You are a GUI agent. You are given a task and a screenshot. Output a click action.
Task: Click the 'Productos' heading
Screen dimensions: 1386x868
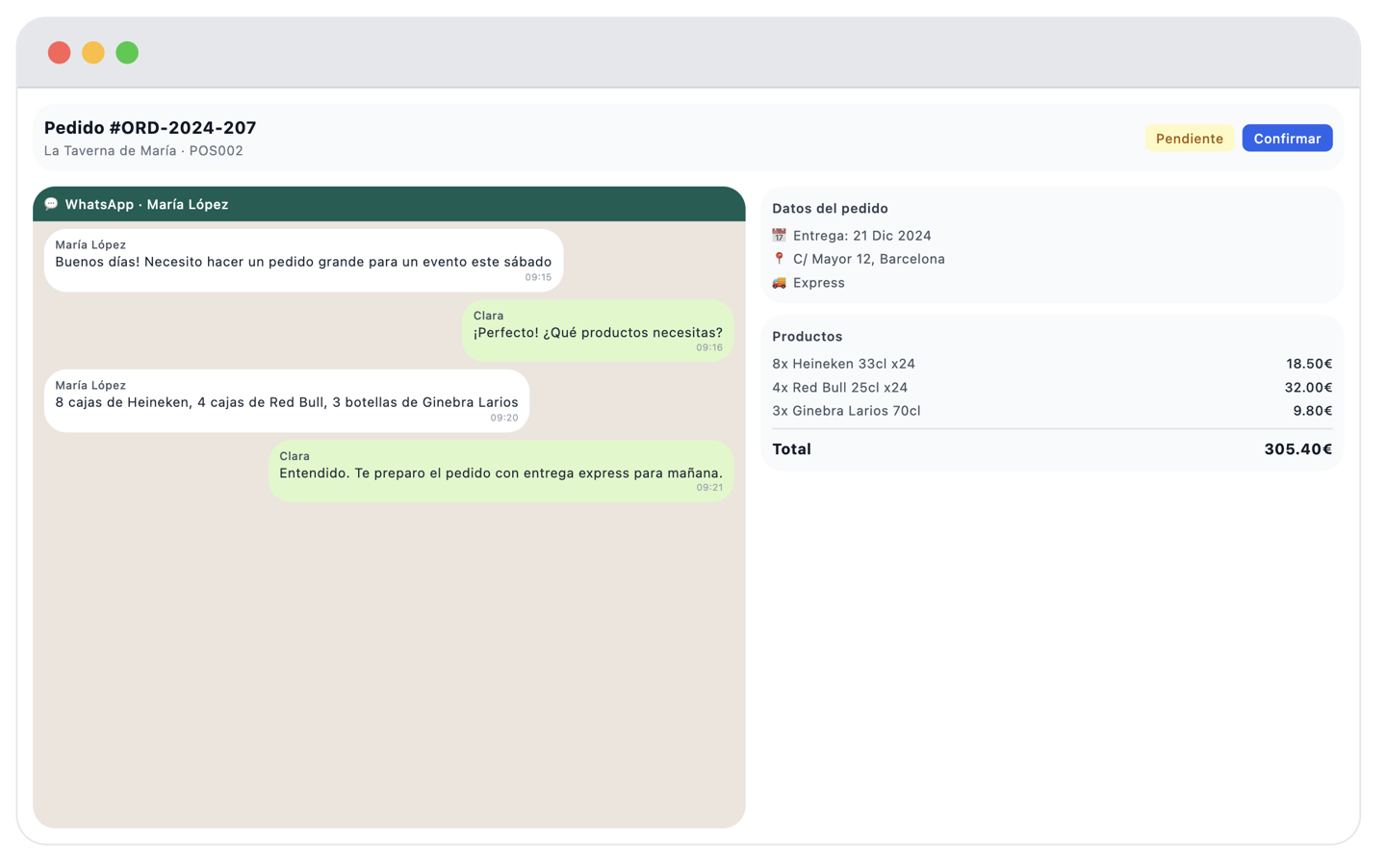coord(808,337)
